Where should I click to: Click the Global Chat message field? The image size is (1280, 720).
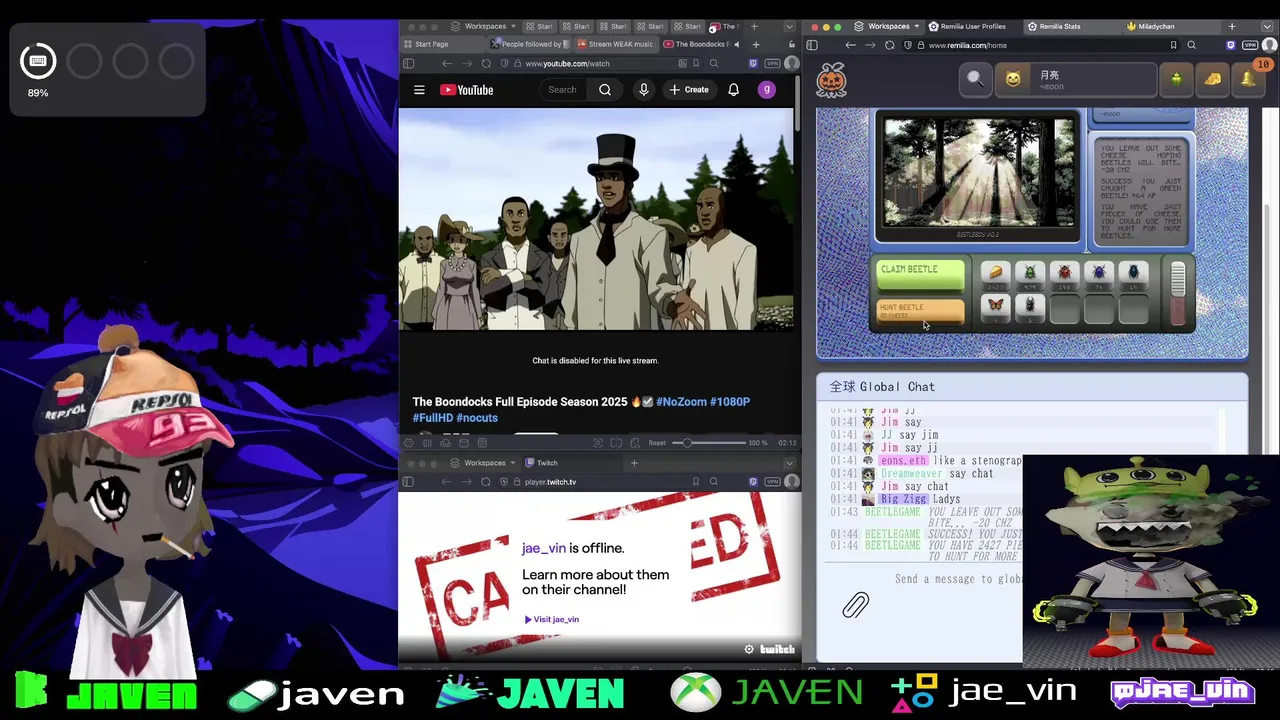click(x=957, y=579)
